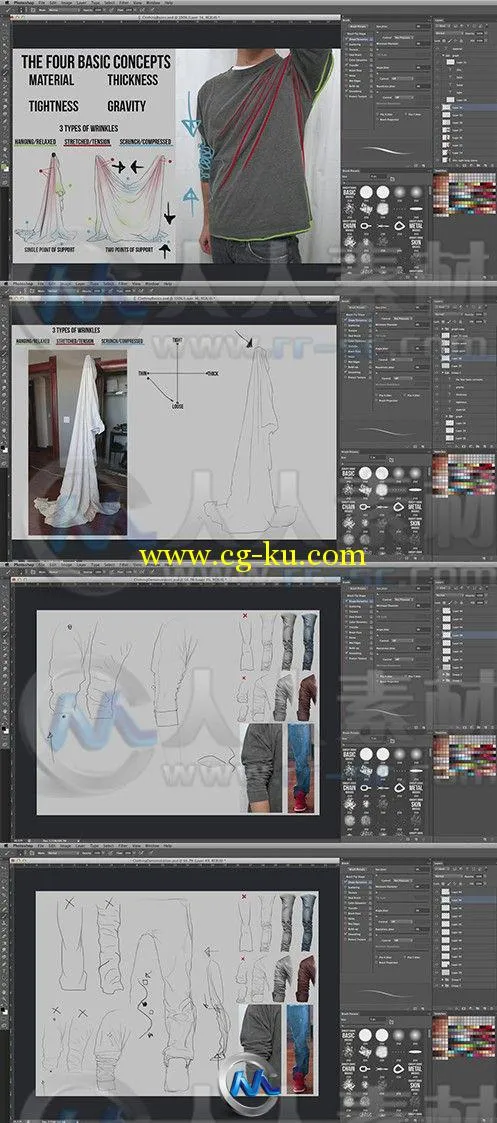Choose CHAIN brush set thumbnail, Four Basic Concepts window
This screenshot has height=1123, width=497.
pyautogui.click(x=349, y=226)
